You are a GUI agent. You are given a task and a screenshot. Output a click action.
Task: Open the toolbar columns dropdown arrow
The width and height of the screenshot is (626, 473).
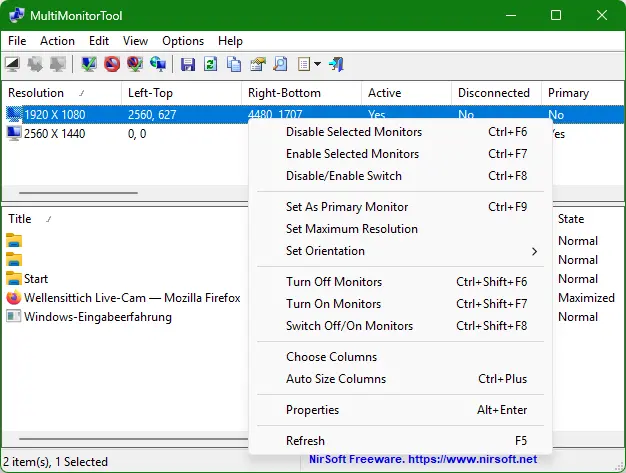(317, 64)
